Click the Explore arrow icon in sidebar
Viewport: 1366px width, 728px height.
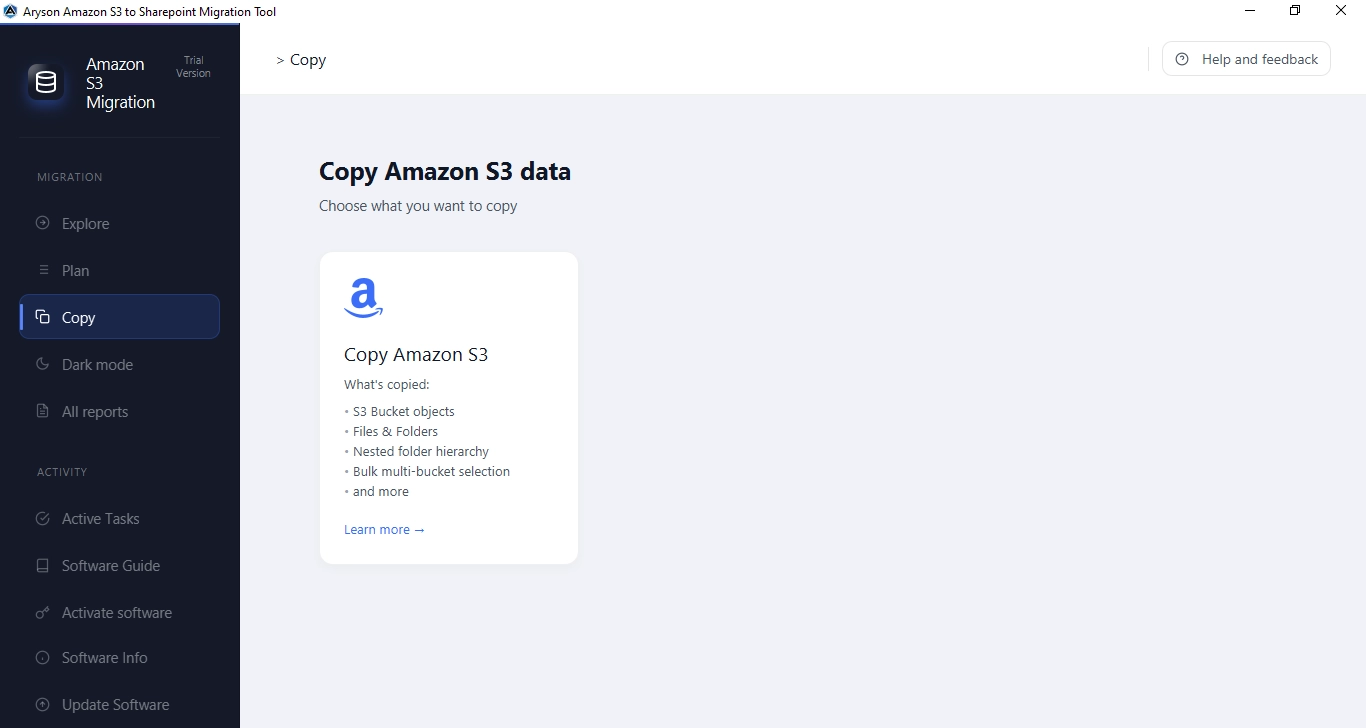point(42,223)
